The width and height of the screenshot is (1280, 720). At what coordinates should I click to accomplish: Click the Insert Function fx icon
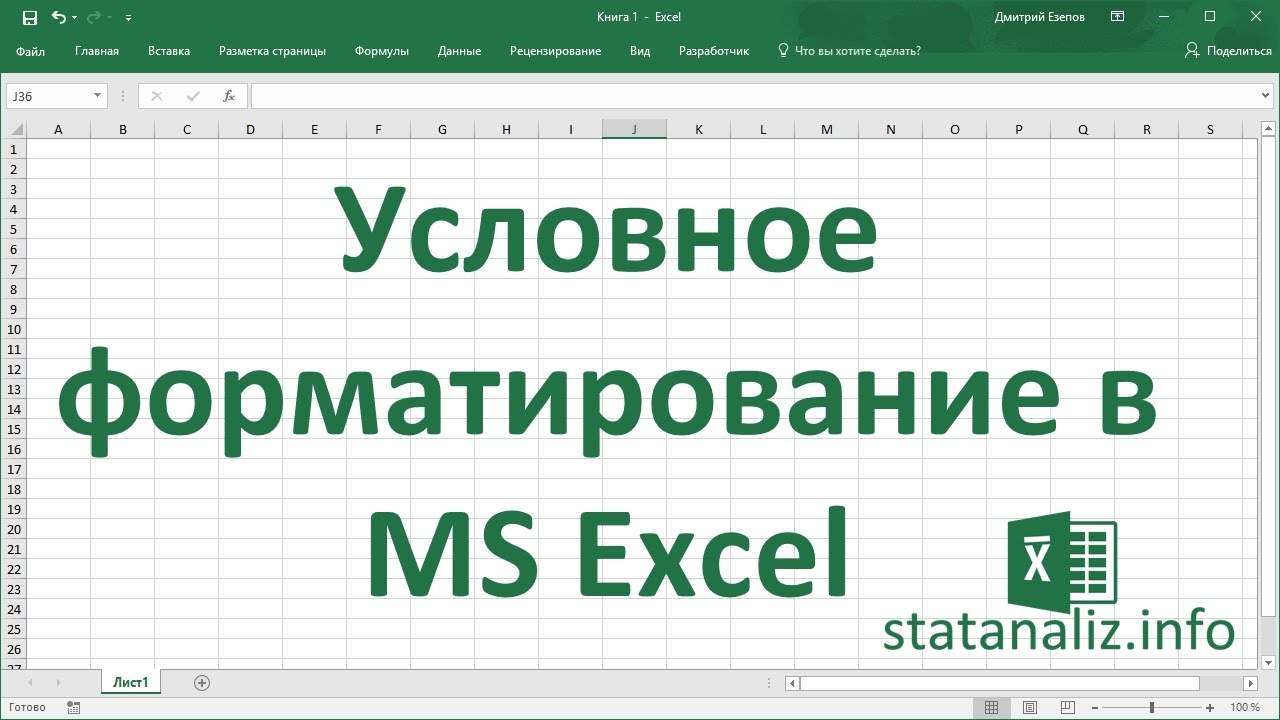(x=229, y=96)
